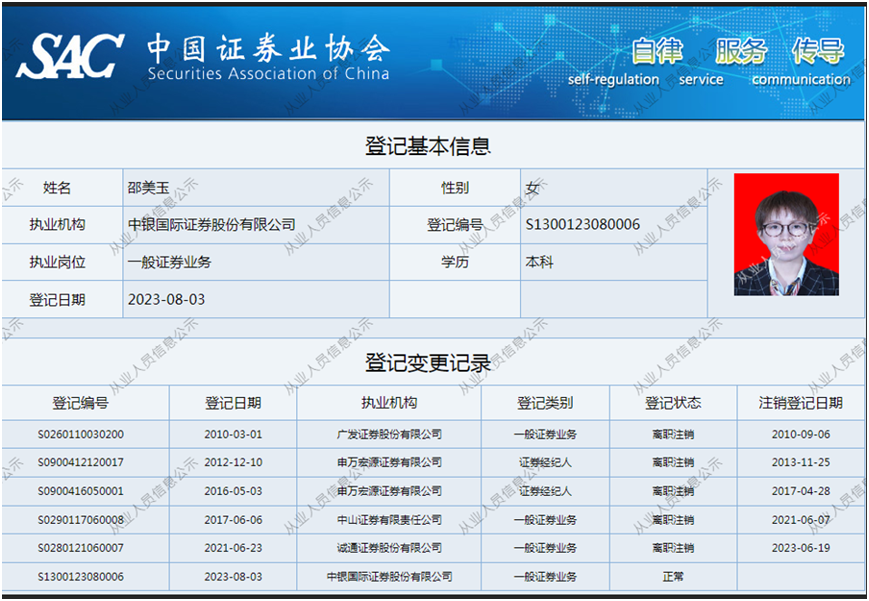Click 证券经纪人 in the S0900412120017 row
The height and width of the screenshot is (601, 869).
(545, 462)
